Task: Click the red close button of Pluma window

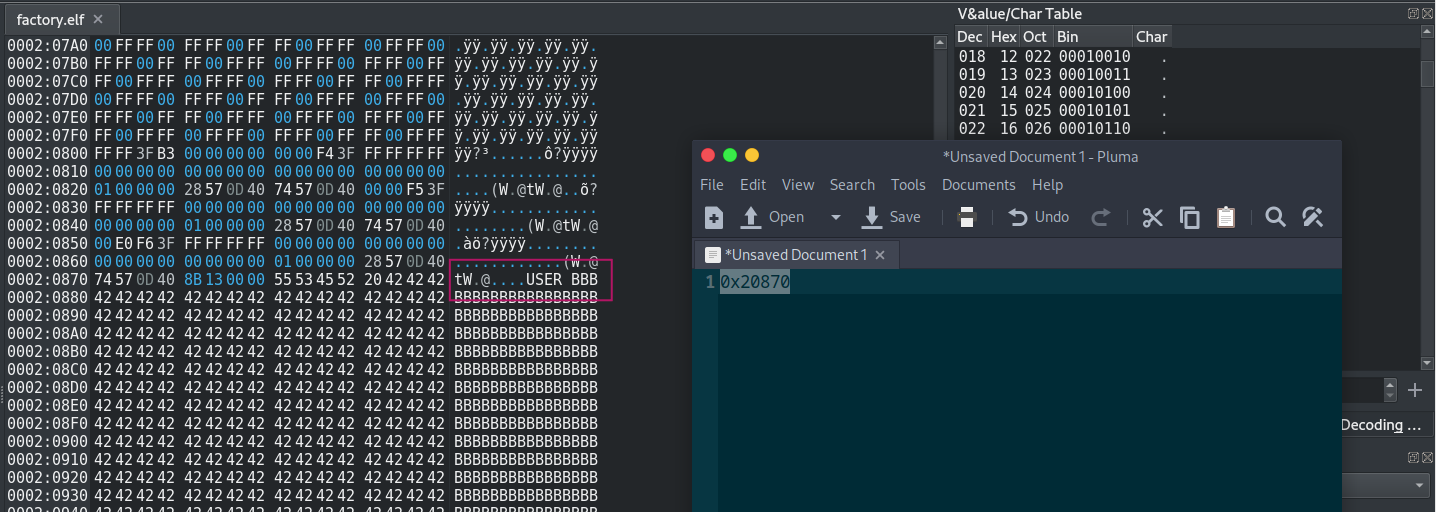Action: (708, 155)
